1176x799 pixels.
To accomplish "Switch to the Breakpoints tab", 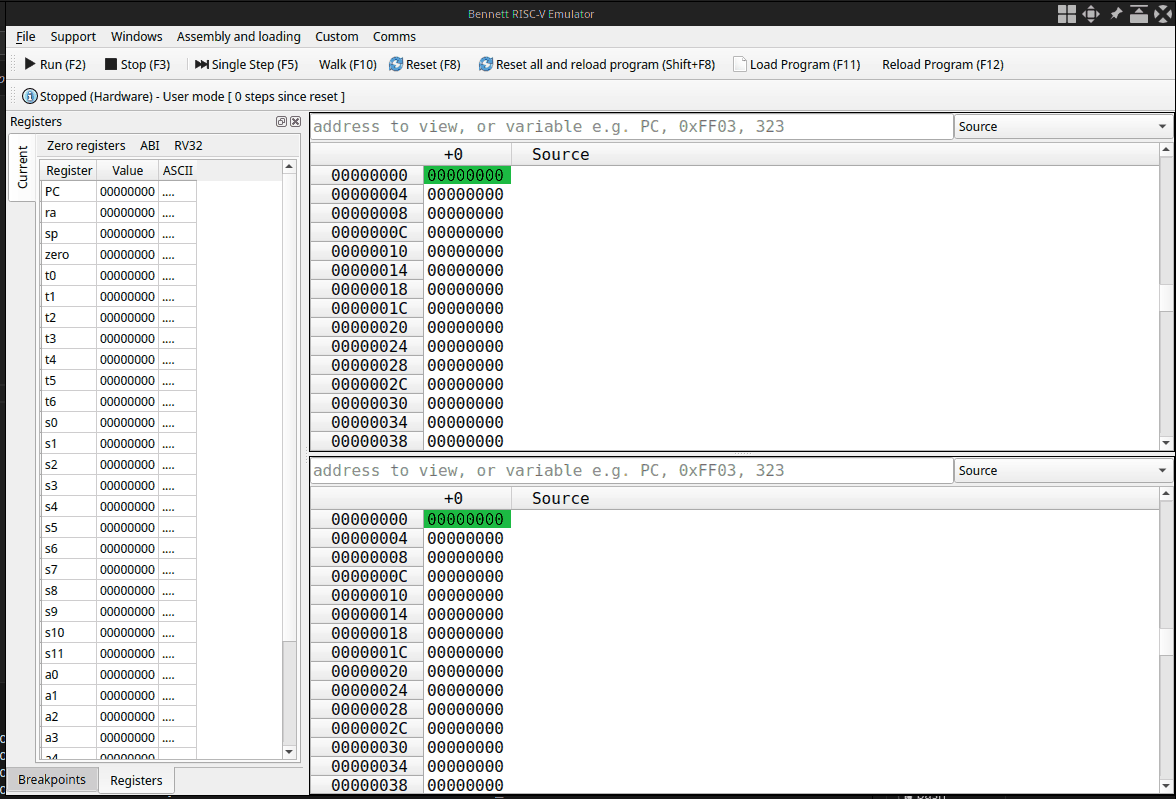I will coord(52,780).
